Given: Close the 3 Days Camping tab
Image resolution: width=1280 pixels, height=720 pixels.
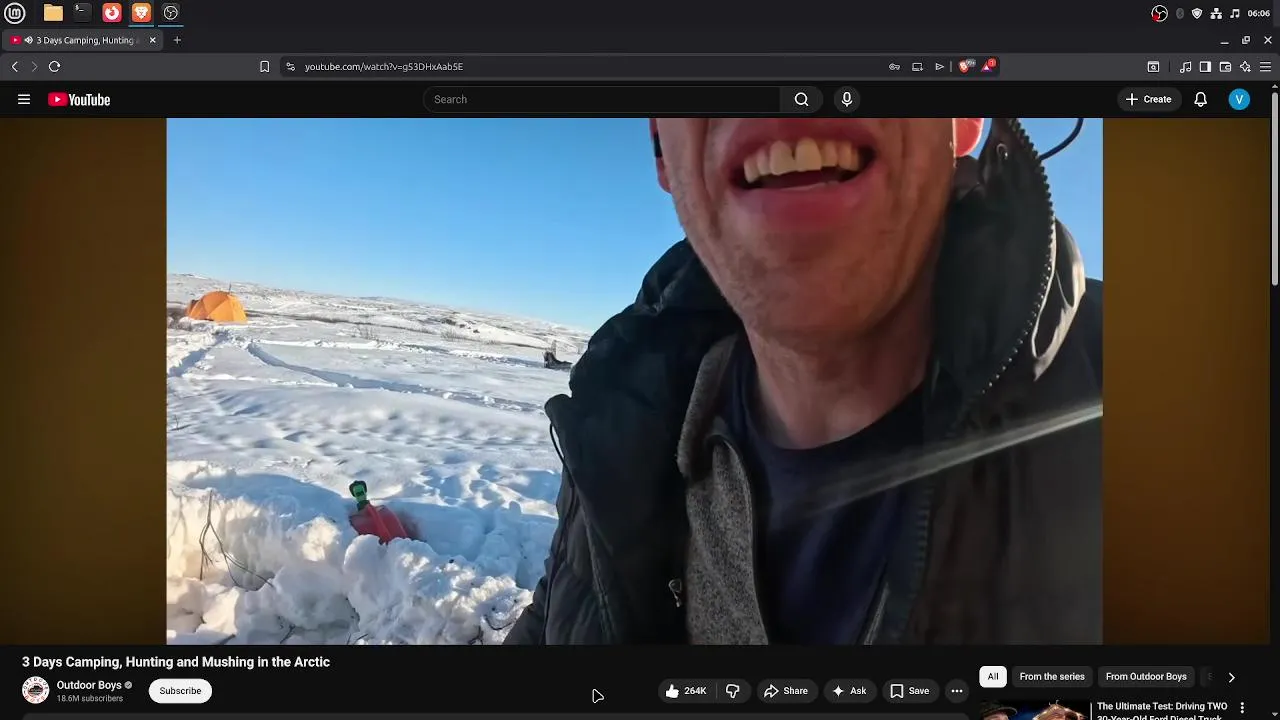Looking at the screenshot, I should (152, 40).
